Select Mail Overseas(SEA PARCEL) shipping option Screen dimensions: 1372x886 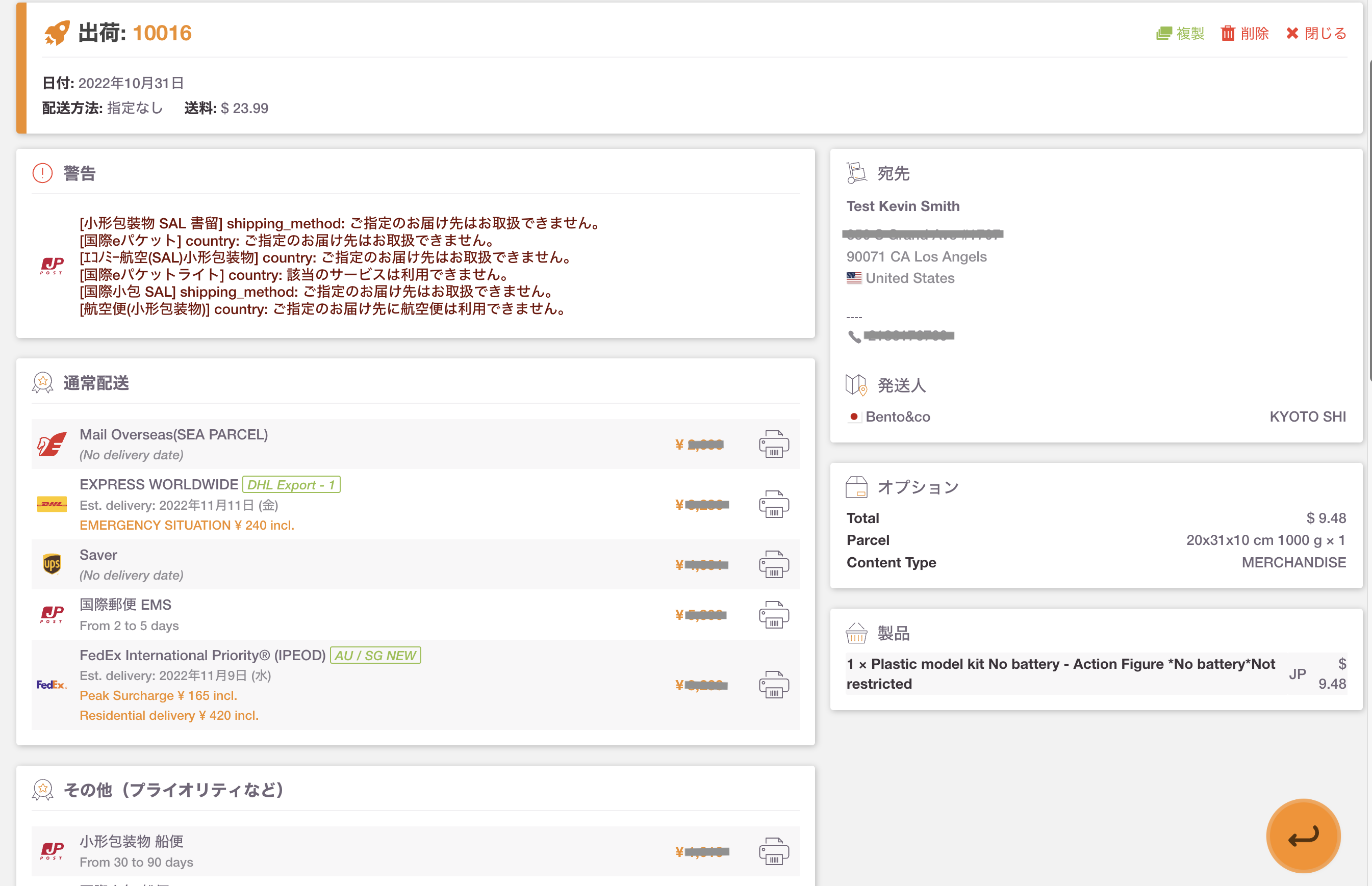point(416,444)
